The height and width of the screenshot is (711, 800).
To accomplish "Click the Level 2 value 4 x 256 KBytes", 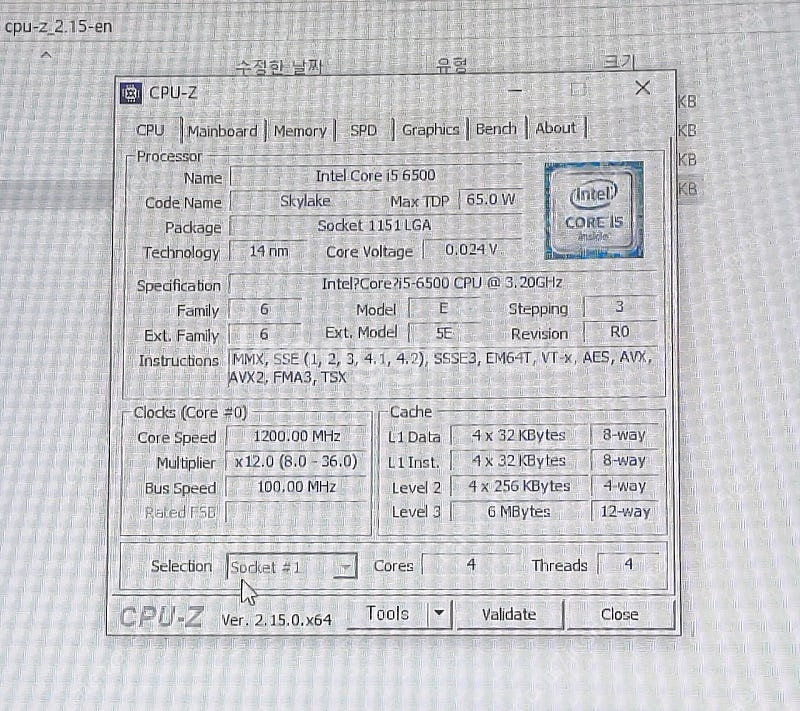I will pos(519,486).
